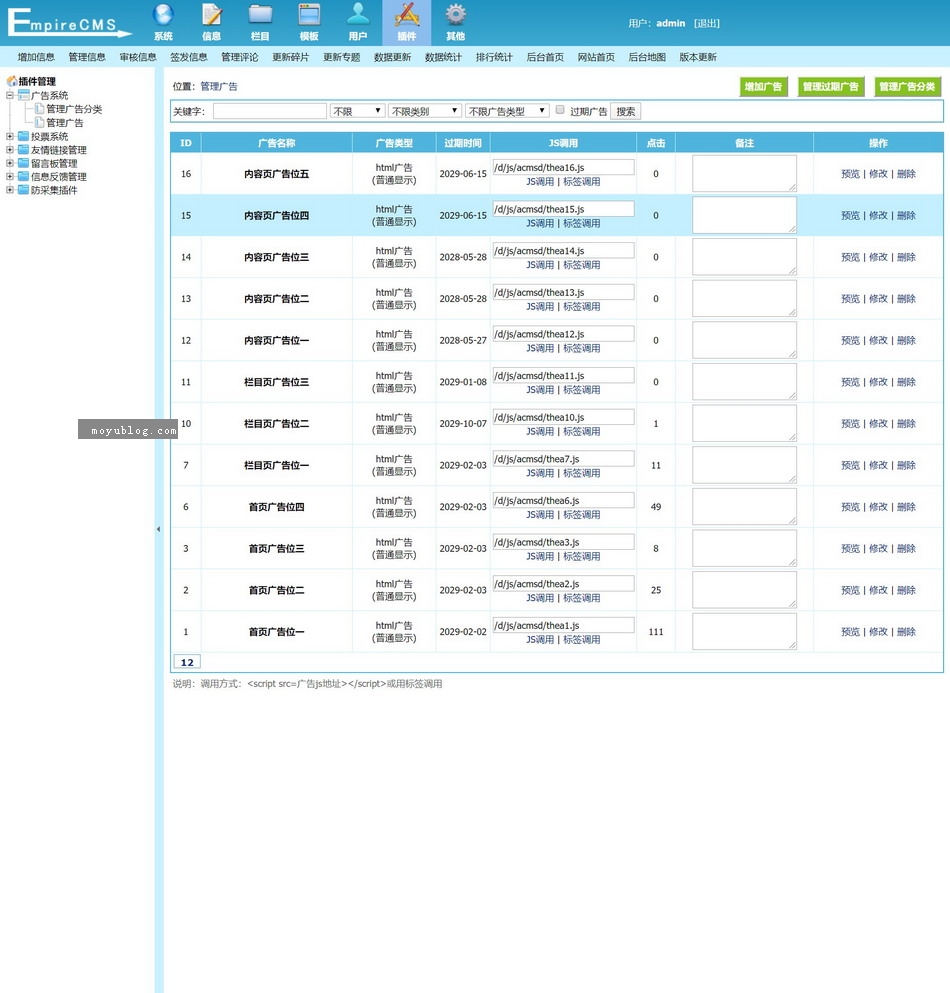
Task: Expand the 友情链接管理 tree node
Action: point(10,149)
